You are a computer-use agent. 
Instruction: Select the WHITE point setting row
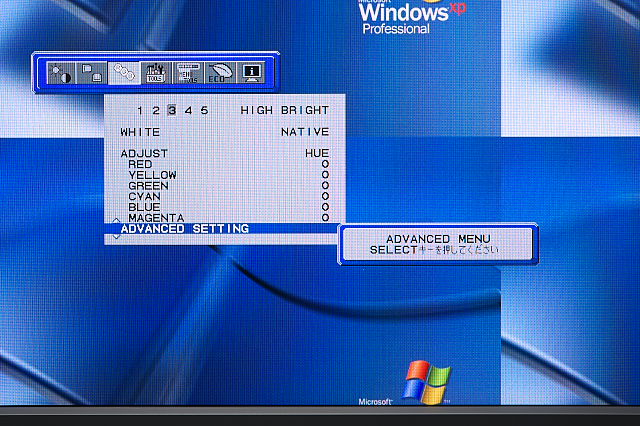coord(140,132)
